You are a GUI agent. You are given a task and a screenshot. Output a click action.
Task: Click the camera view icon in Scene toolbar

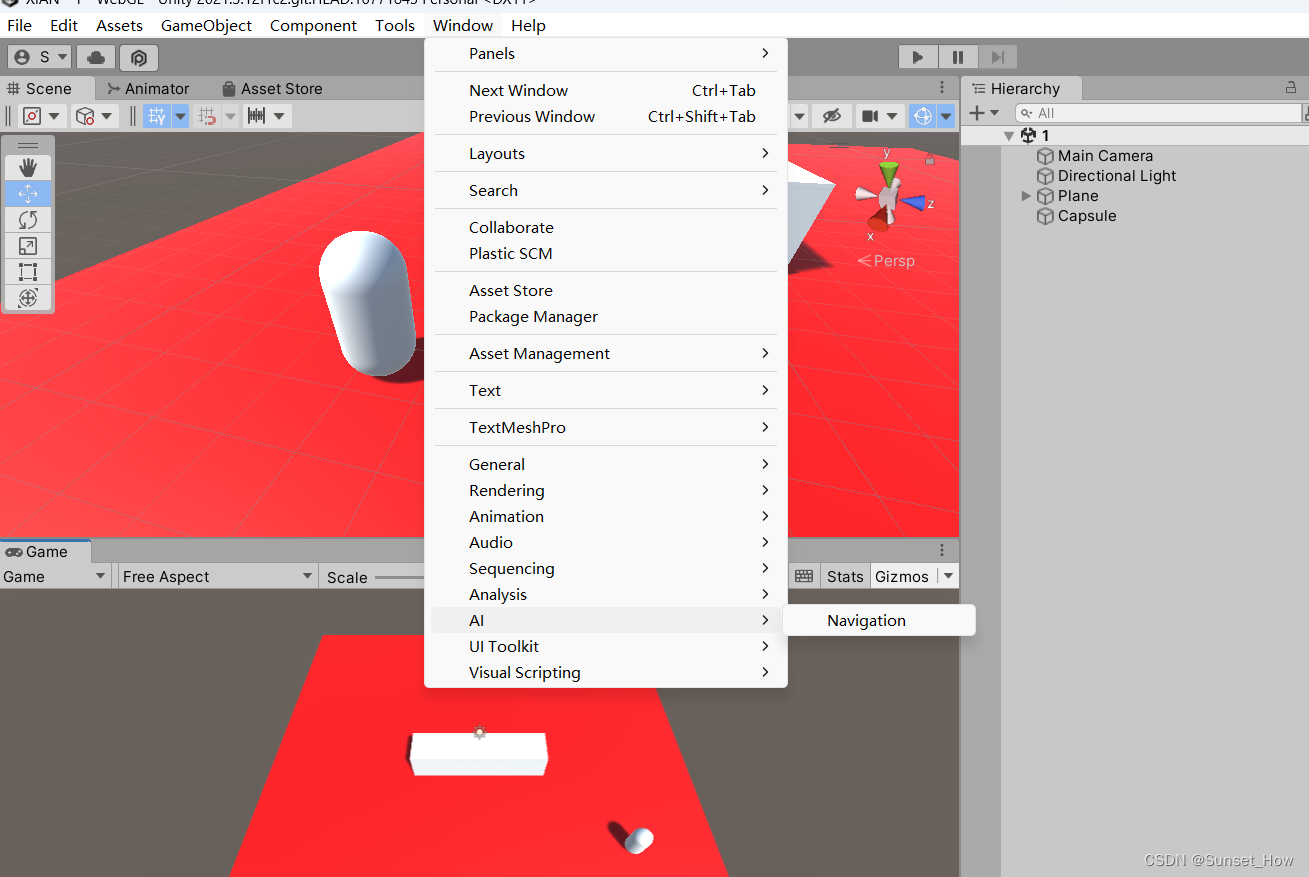(x=872, y=115)
